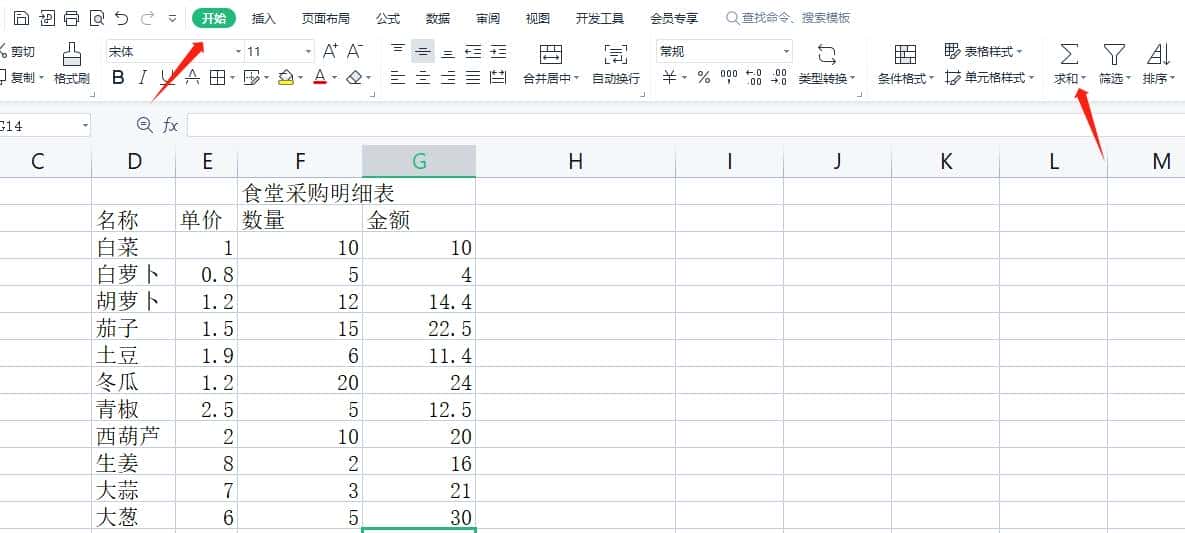This screenshot has width=1185, height=533.
Task: Click the distributed alignment icon
Action: pyautogui.click(x=498, y=77)
